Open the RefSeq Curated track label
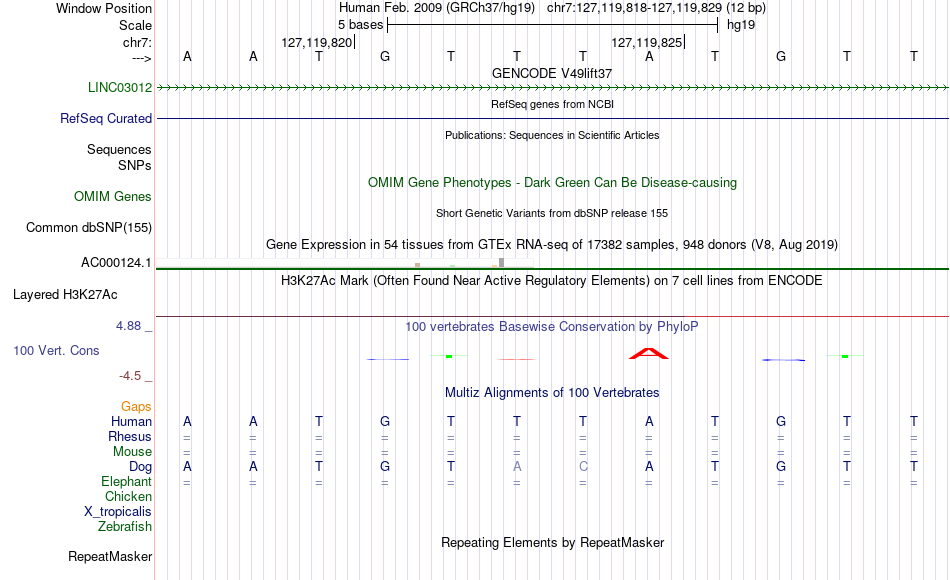Screen dimensions: 950x580 106,118
